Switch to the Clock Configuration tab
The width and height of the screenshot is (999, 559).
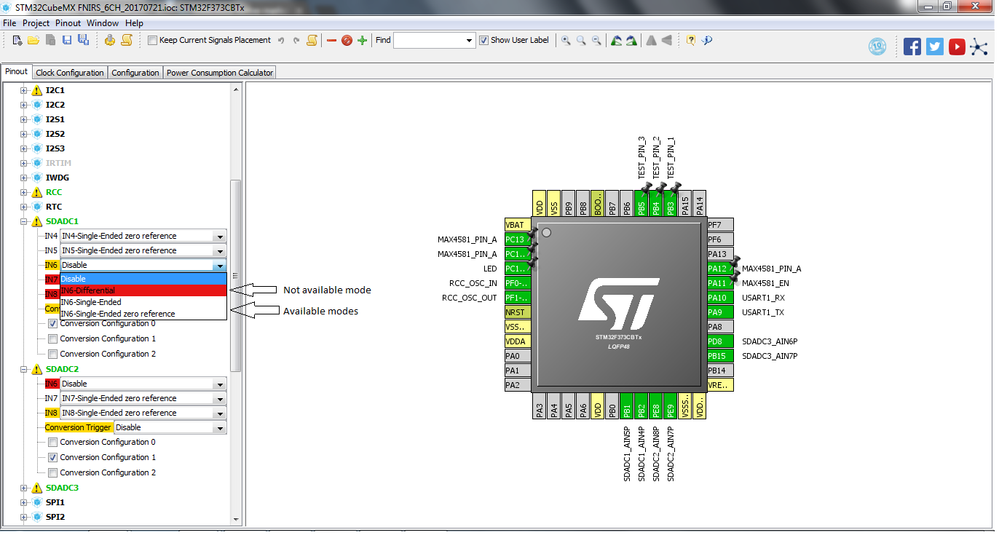(69, 73)
